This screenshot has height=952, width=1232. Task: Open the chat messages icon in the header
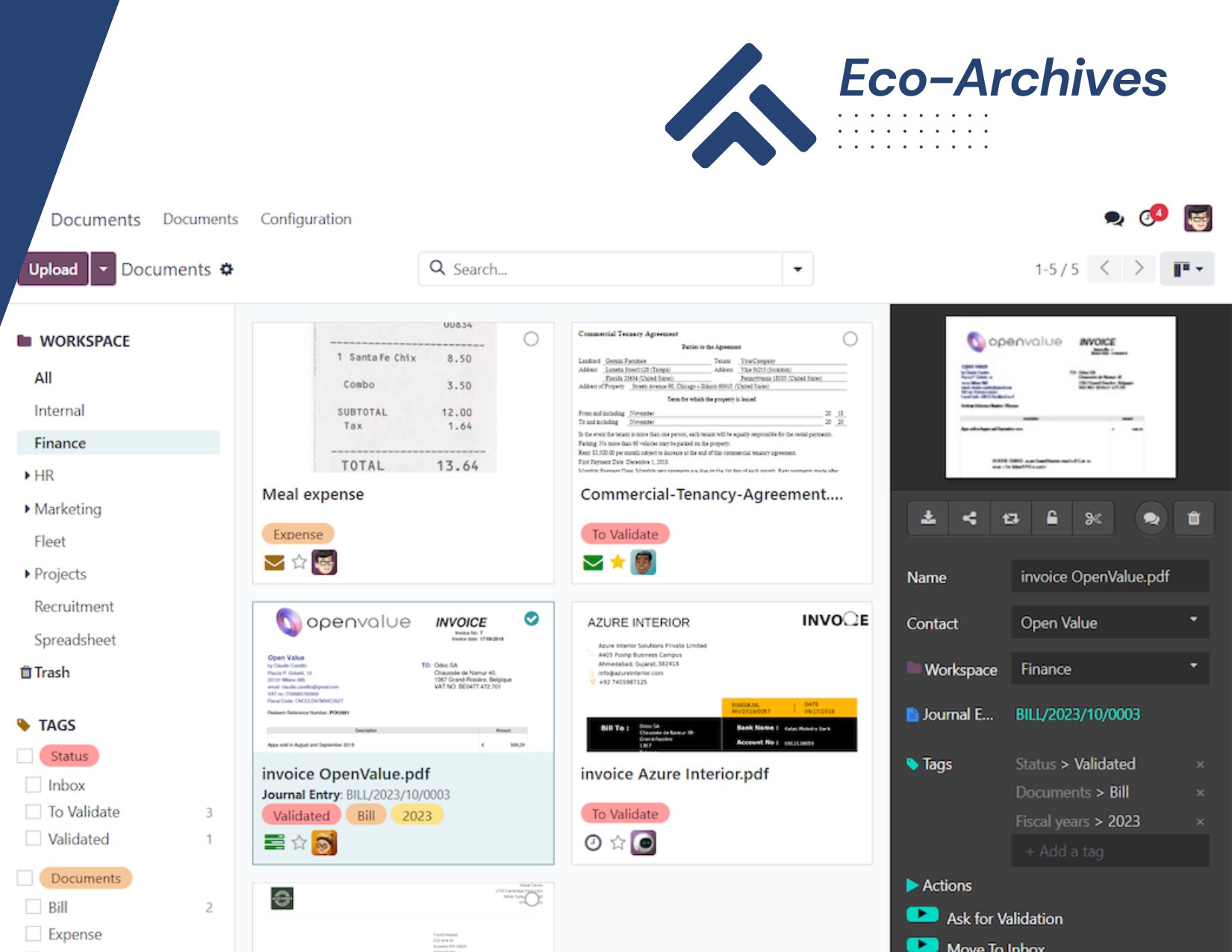point(1113,218)
